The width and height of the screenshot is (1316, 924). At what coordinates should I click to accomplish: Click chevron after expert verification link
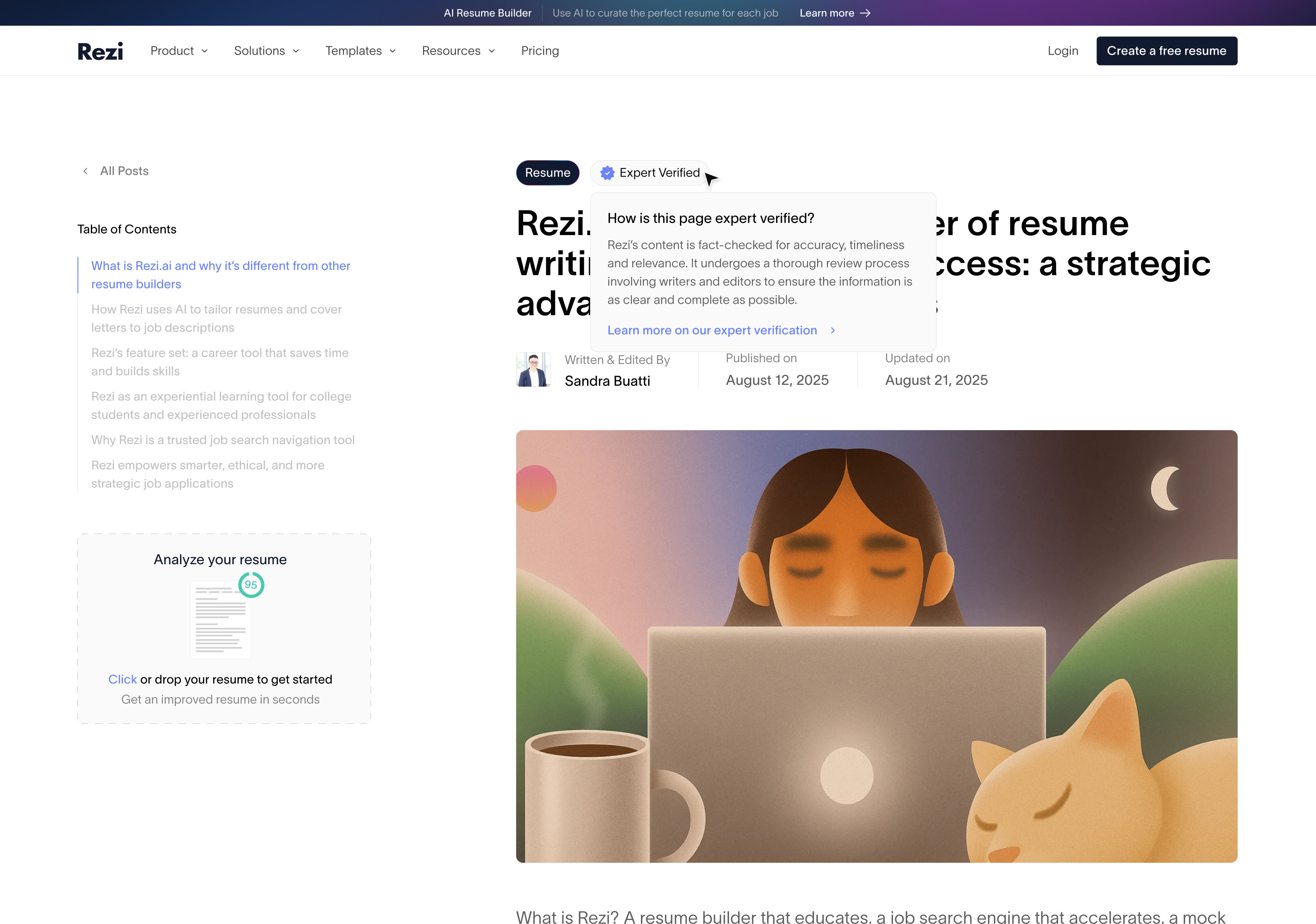pyautogui.click(x=833, y=331)
